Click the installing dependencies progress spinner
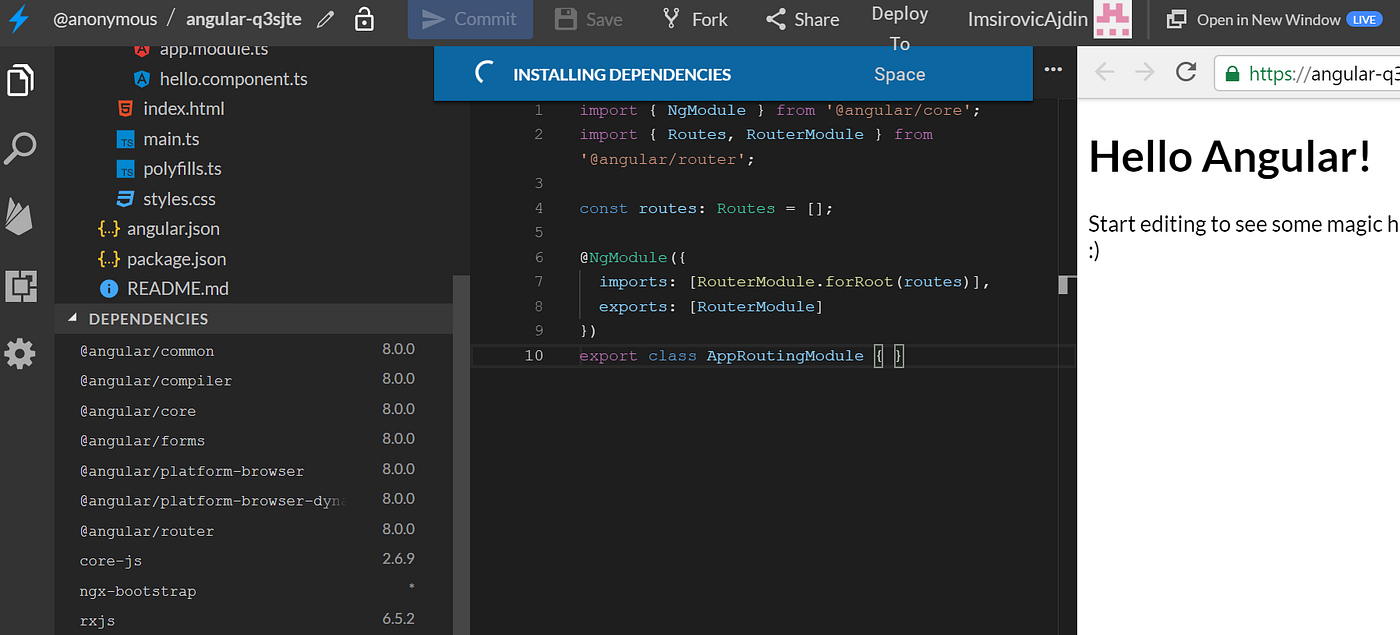The image size is (1400, 635). coord(484,71)
